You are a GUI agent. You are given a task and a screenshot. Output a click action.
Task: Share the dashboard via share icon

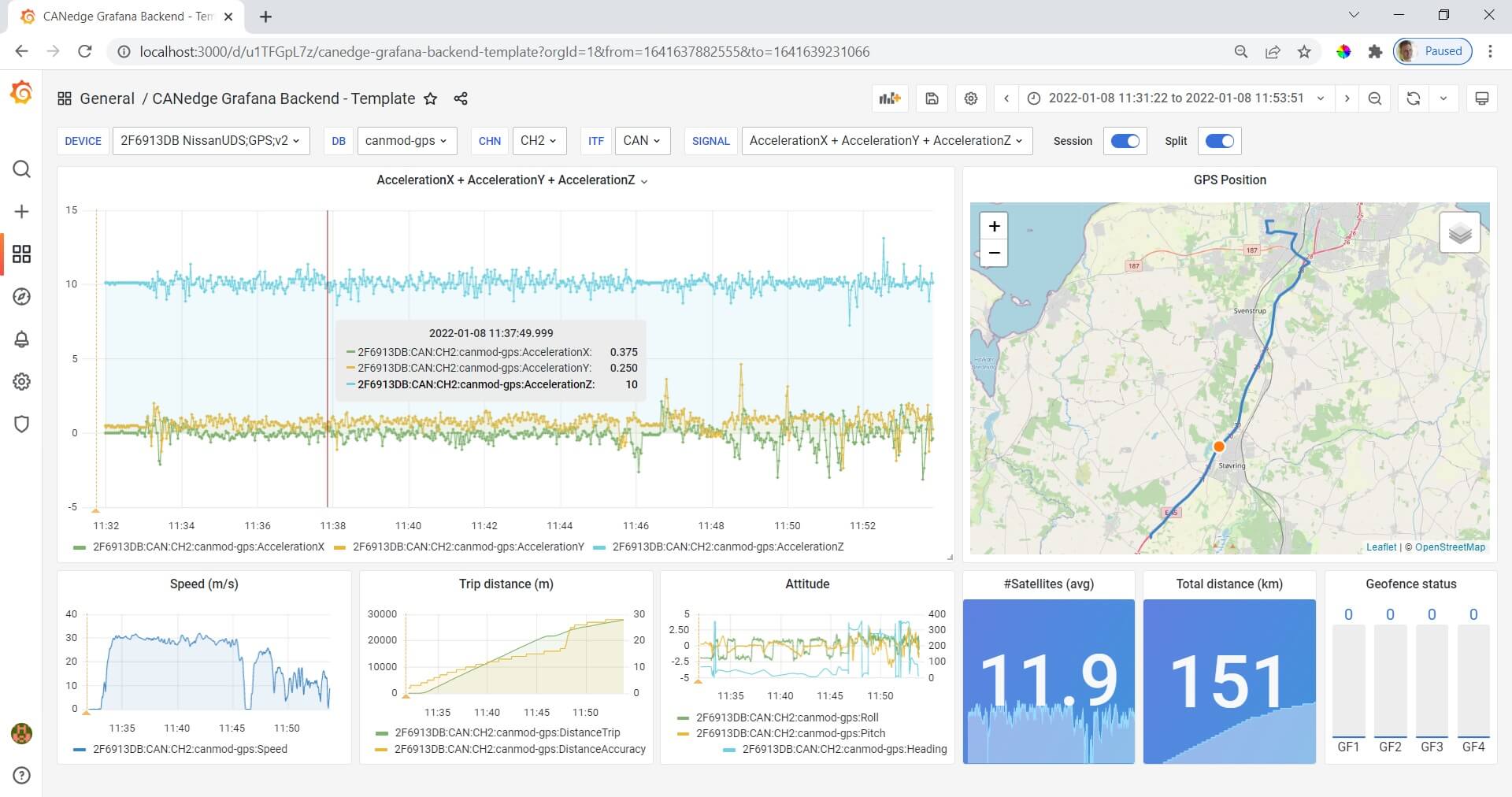[461, 98]
